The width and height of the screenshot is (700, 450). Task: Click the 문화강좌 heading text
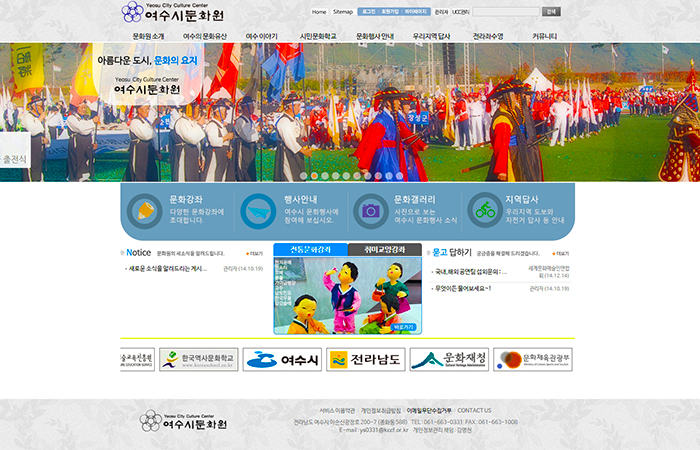click(x=186, y=200)
